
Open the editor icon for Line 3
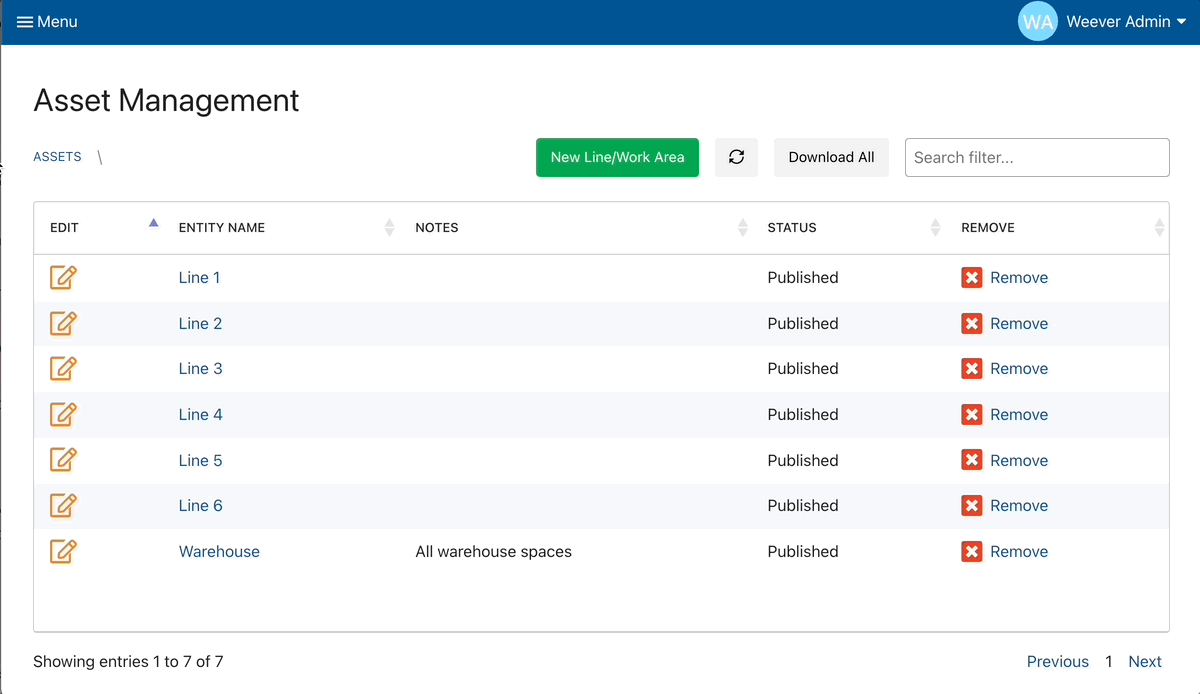click(x=63, y=369)
